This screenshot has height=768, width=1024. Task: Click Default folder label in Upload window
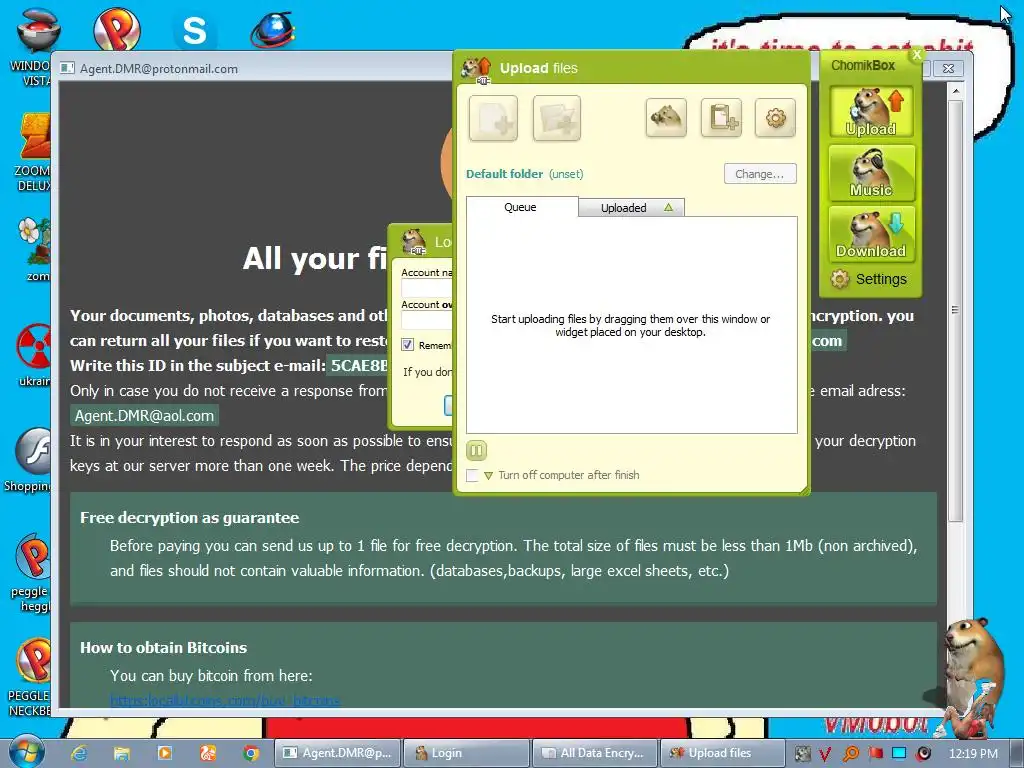[x=504, y=174]
